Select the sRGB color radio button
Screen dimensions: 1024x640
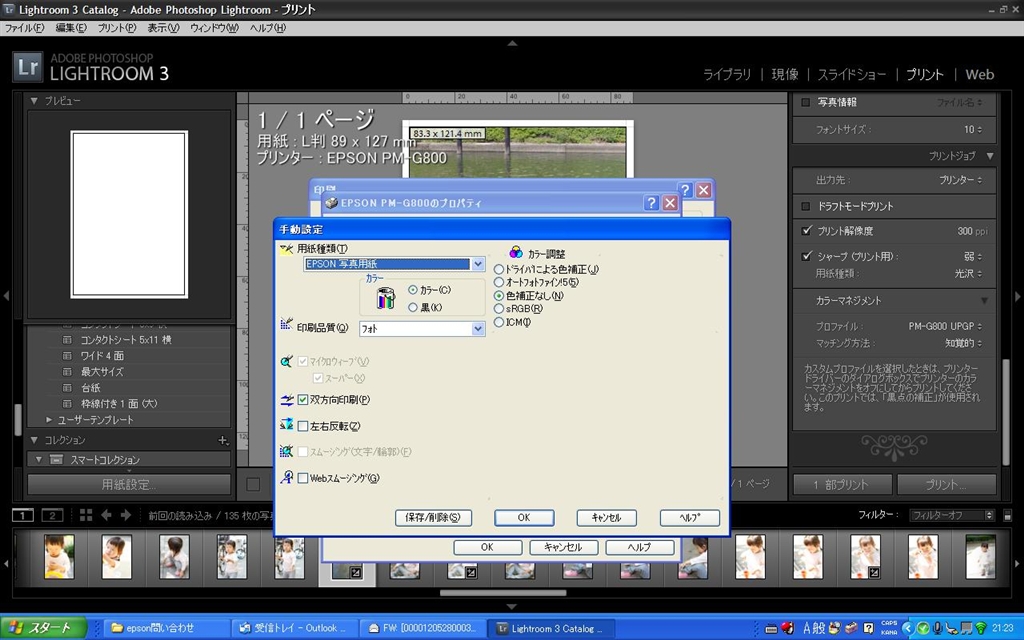pyautogui.click(x=500, y=309)
